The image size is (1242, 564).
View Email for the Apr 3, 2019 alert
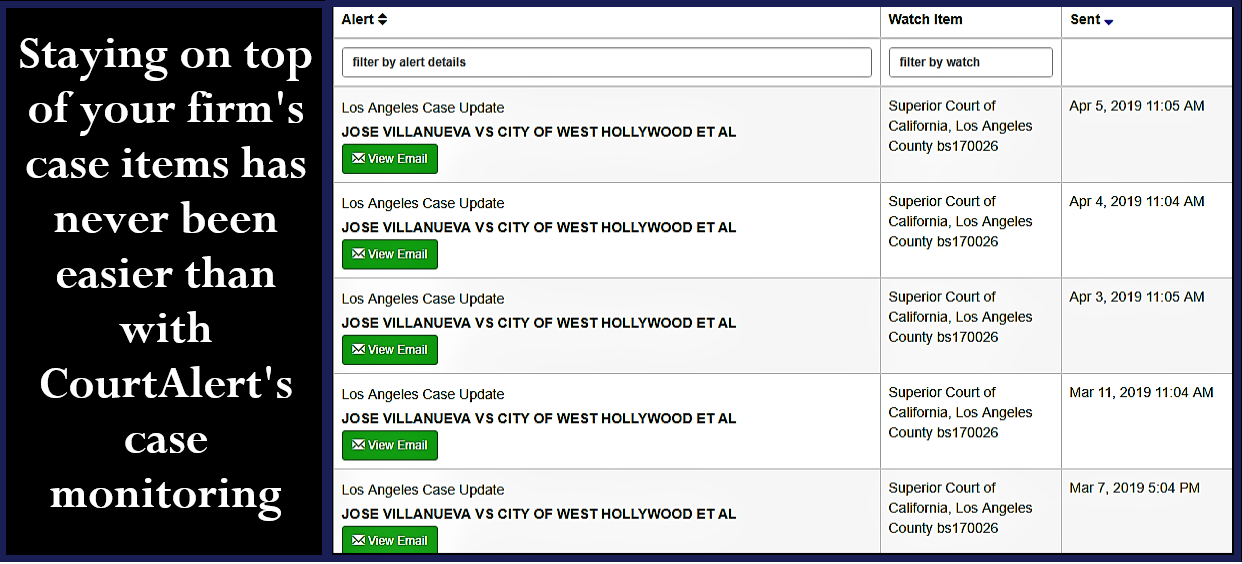tap(390, 350)
